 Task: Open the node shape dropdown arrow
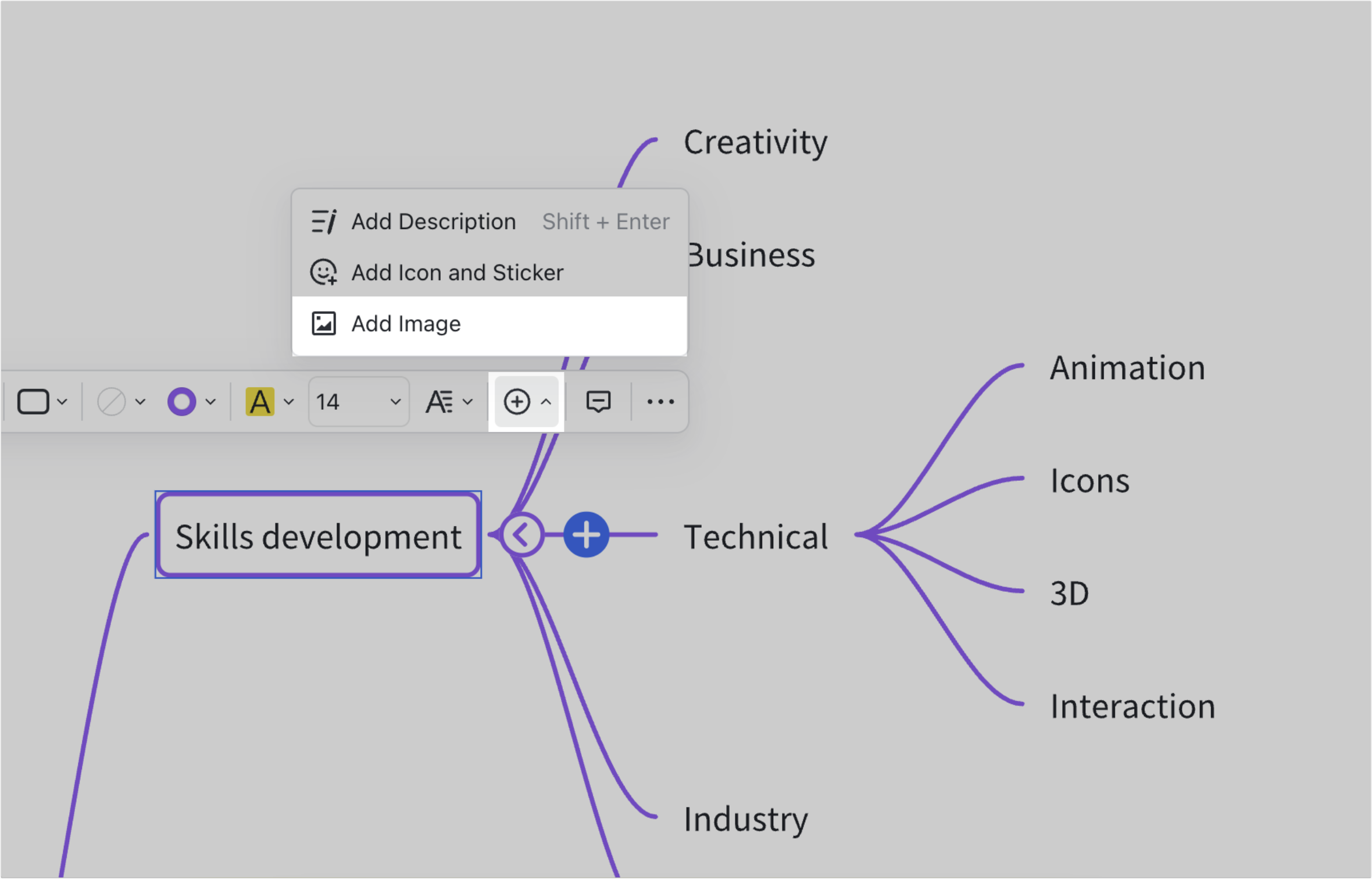coord(62,402)
